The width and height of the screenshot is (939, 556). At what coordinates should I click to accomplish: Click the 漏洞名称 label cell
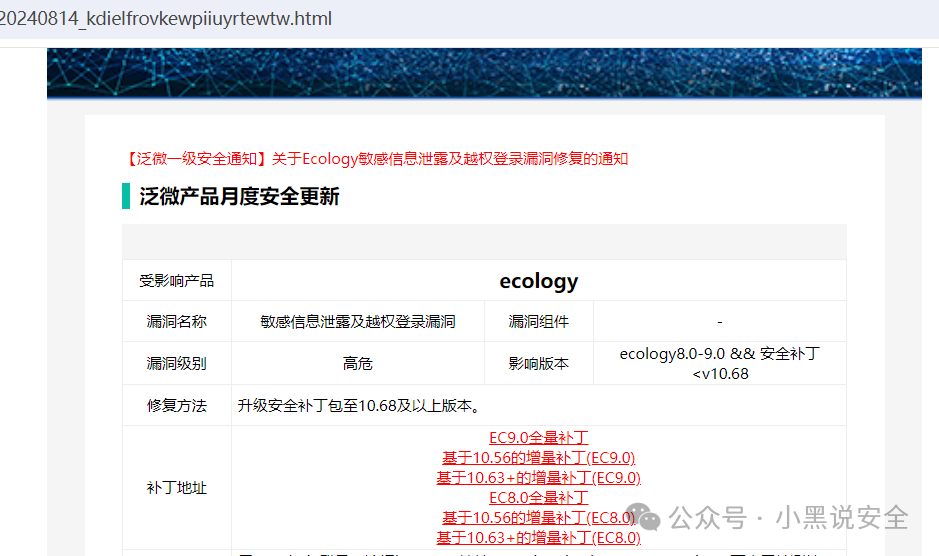(x=177, y=322)
